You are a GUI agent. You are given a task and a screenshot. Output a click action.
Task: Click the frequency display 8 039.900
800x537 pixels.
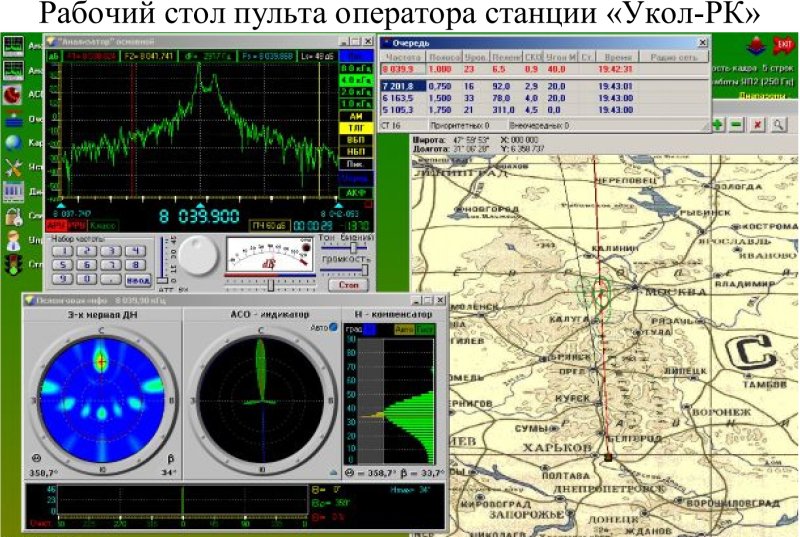click(x=199, y=216)
